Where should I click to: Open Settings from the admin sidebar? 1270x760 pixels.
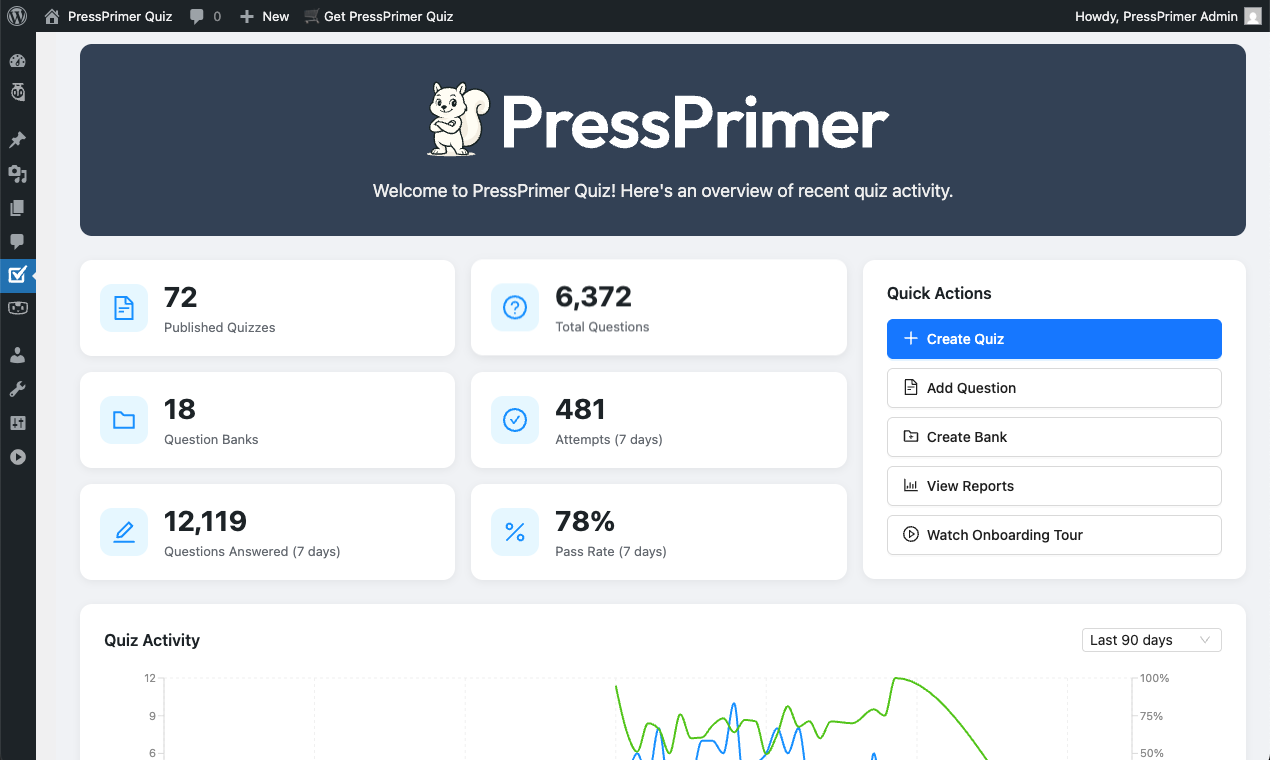[x=17, y=422]
